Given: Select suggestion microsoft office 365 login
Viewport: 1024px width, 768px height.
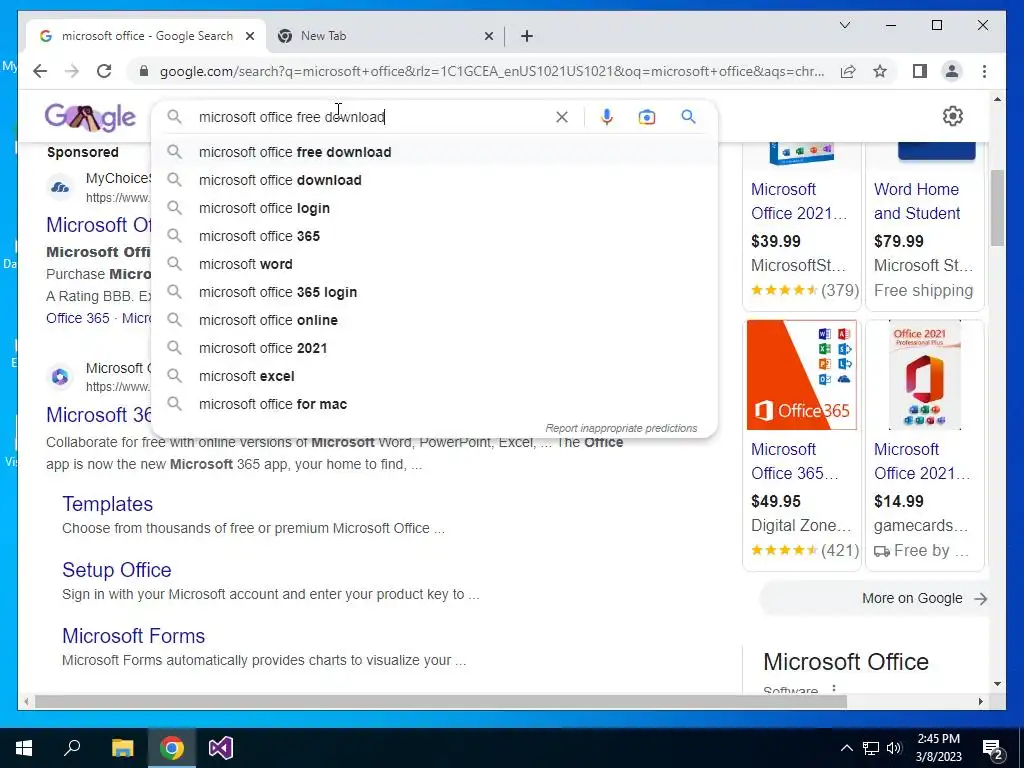Looking at the screenshot, I should [x=434, y=293].
